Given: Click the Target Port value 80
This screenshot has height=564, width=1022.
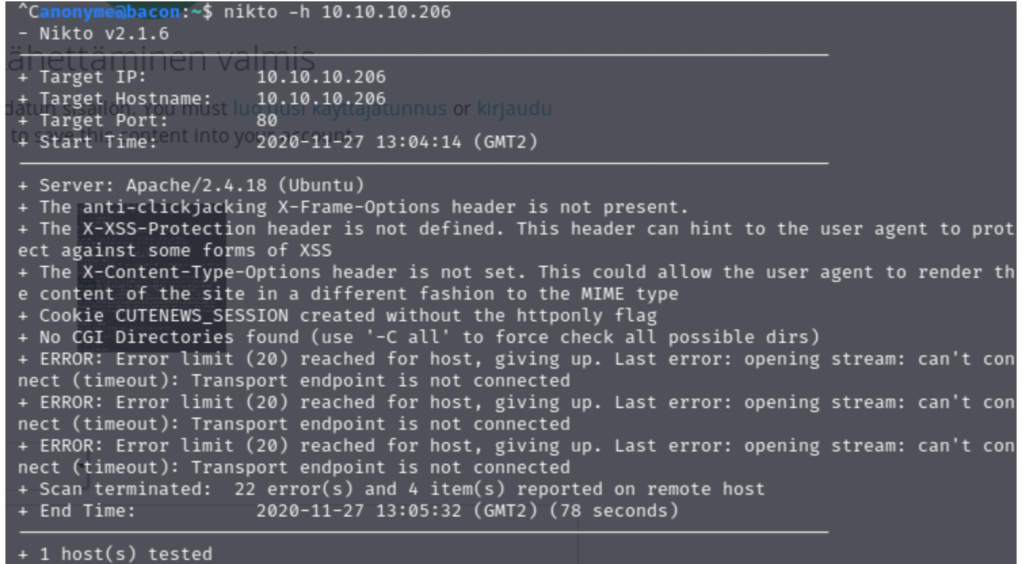Looking at the screenshot, I should (267, 120).
